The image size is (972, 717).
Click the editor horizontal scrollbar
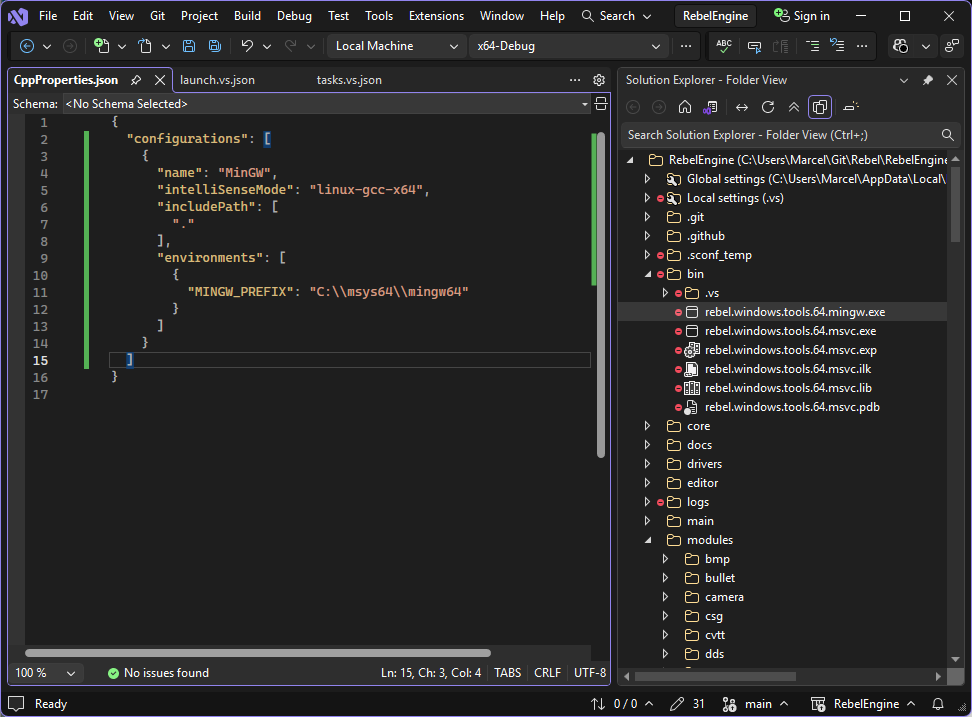point(258,653)
